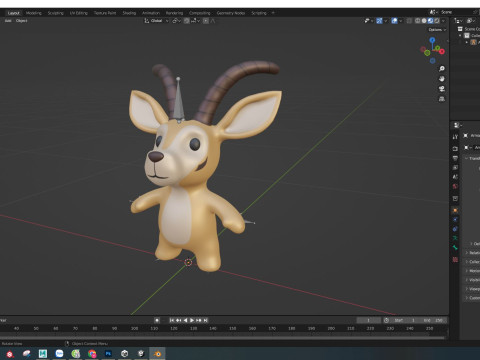Screen dimensions: 480x360
Task: Open properties editor type dropdown
Action: 458,125
